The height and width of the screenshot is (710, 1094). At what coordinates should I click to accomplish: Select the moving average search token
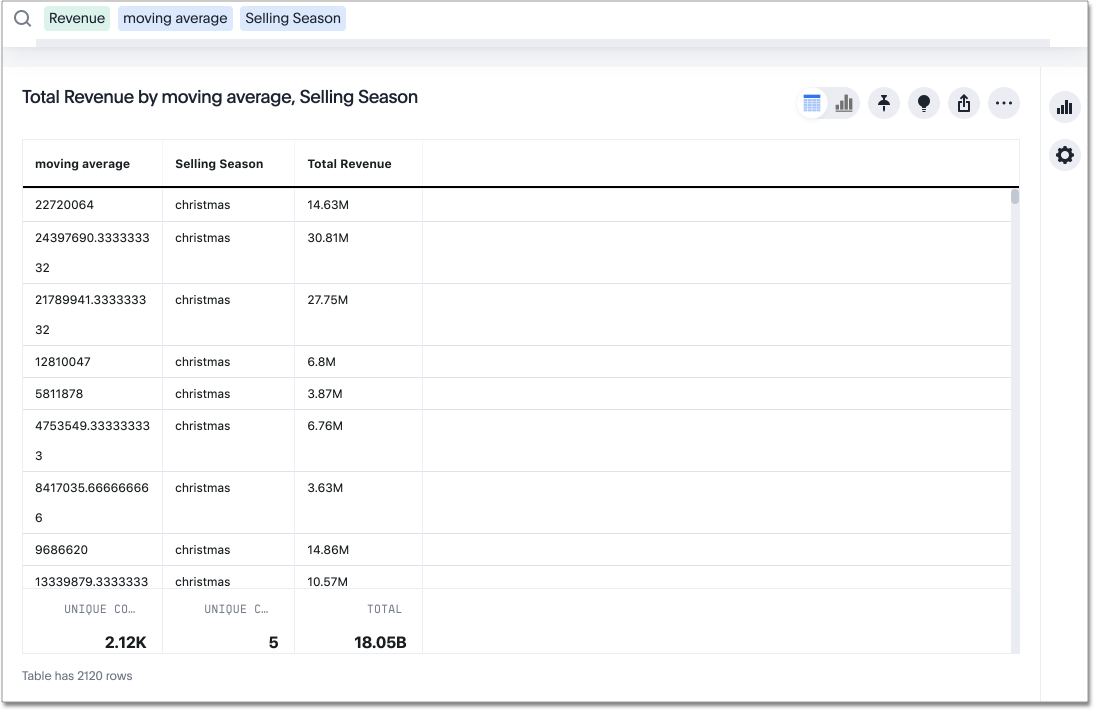pyautogui.click(x=175, y=18)
